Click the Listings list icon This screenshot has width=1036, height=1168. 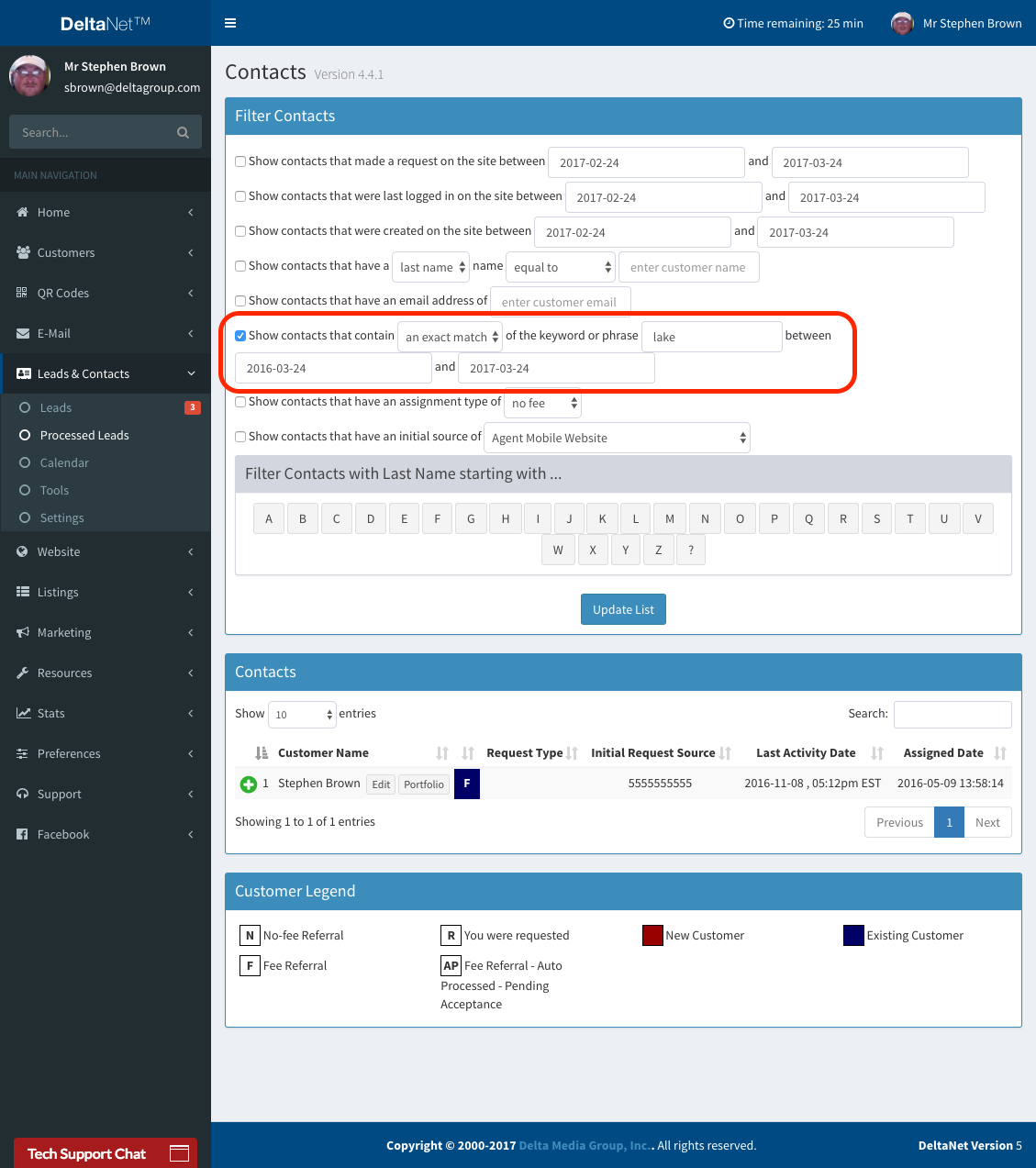click(23, 592)
